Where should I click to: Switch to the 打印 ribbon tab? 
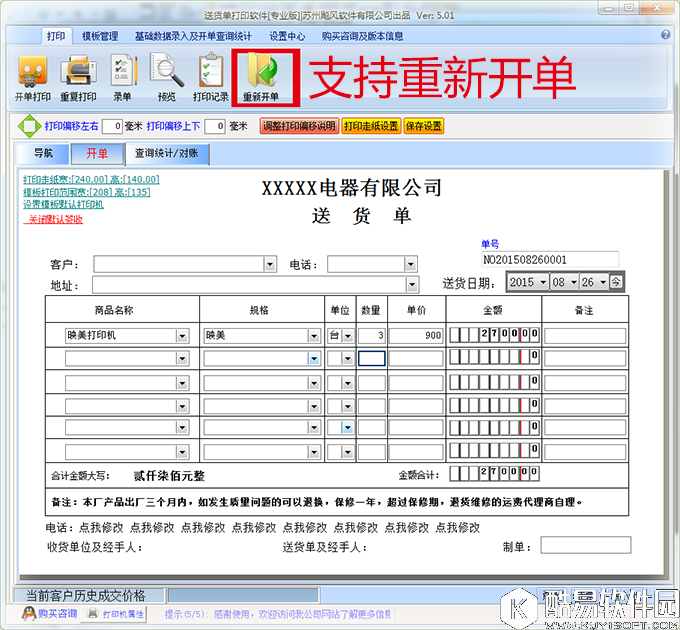point(56,36)
